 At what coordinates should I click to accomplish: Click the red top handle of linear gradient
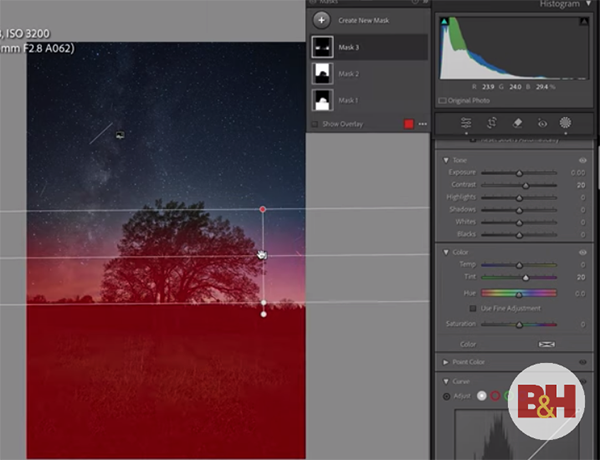[x=262, y=209]
